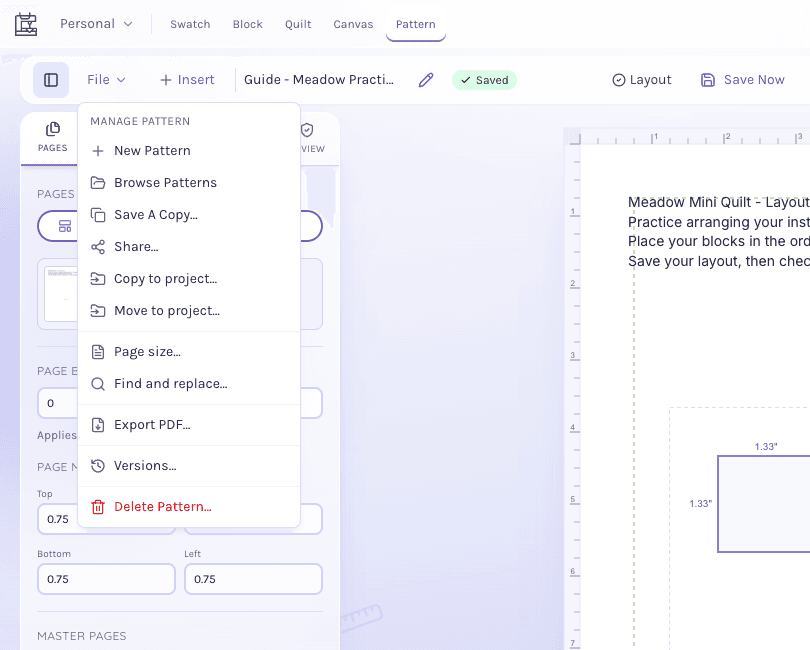Image resolution: width=810 pixels, height=650 pixels.
Task: Open the Pages panel tab
Action: (x=52, y=137)
